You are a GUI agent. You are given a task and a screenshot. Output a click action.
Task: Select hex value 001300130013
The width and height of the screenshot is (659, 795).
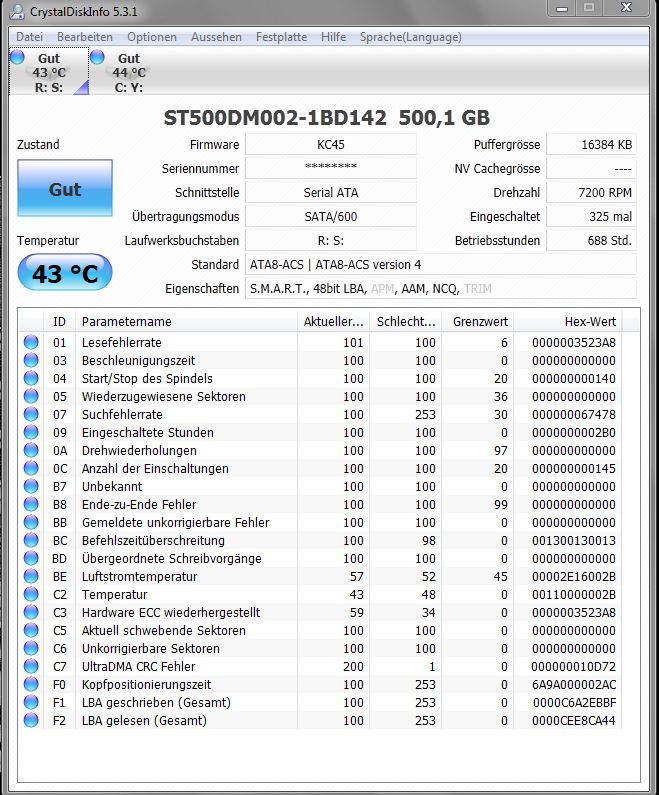click(x=574, y=540)
